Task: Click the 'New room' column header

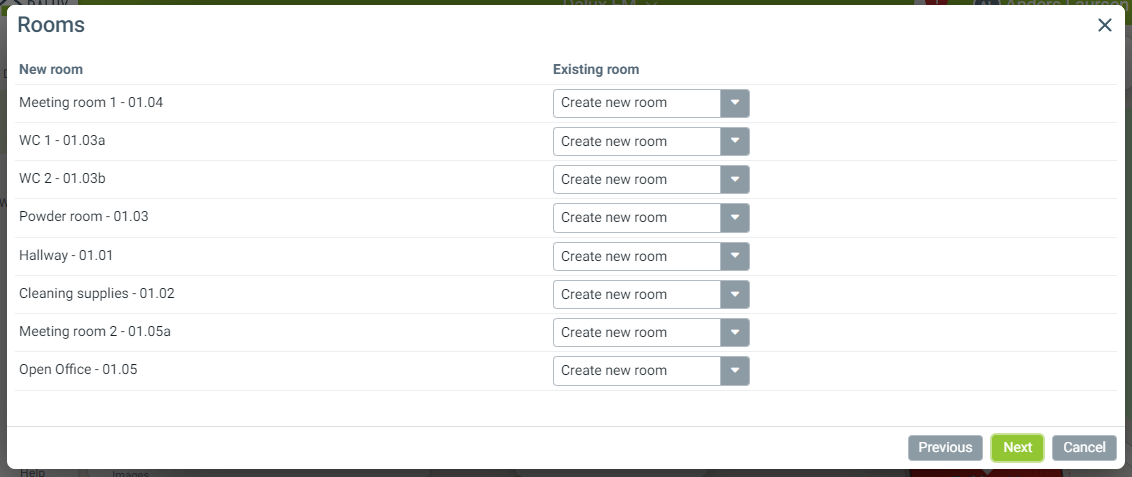Action: [51, 70]
